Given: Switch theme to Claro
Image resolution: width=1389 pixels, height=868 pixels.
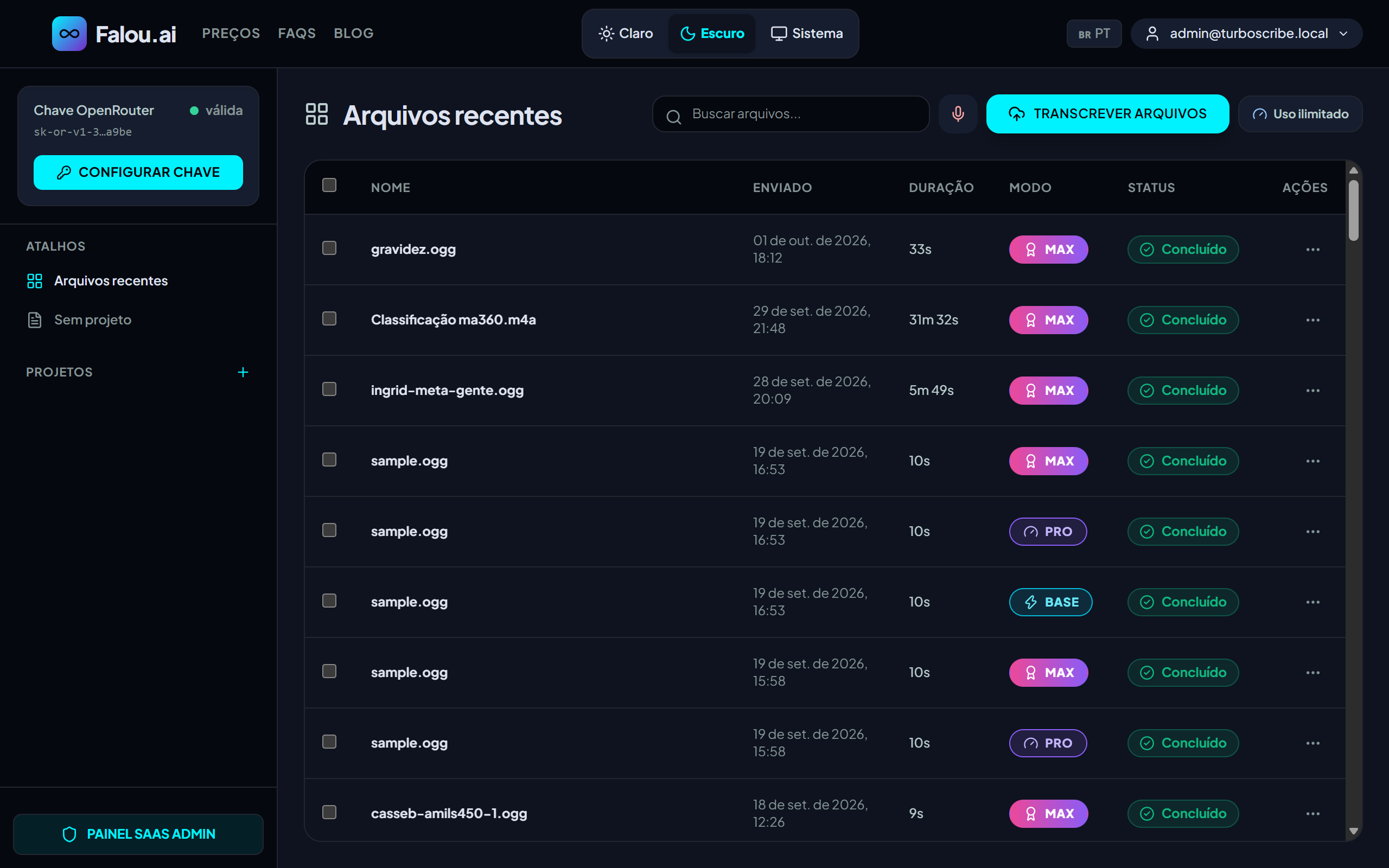Looking at the screenshot, I should pyautogui.click(x=625, y=33).
